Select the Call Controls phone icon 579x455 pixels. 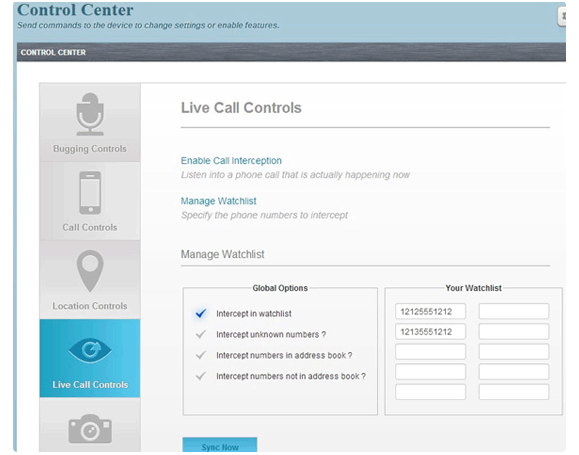90,193
